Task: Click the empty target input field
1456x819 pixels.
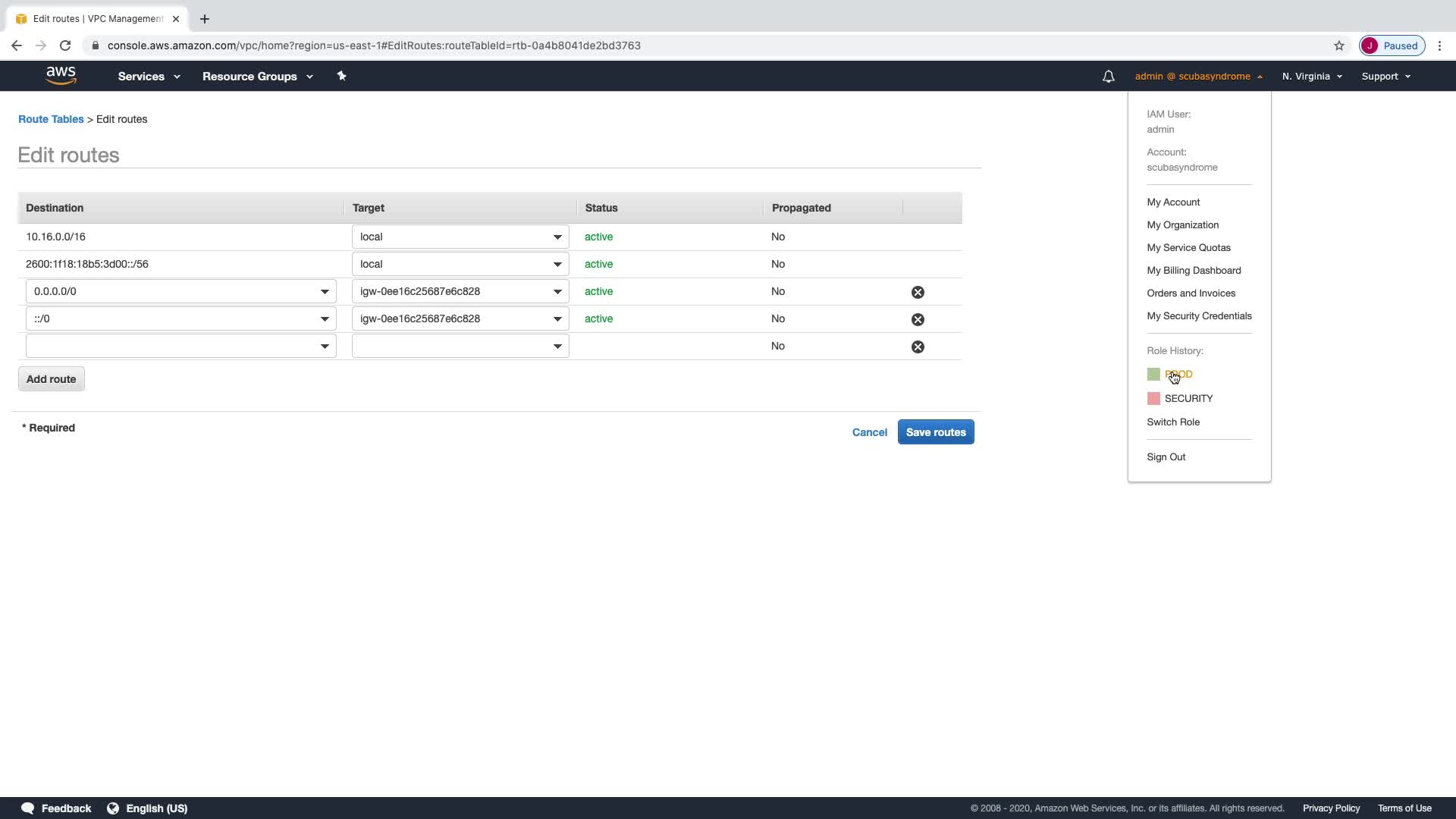Action: coord(451,346)
